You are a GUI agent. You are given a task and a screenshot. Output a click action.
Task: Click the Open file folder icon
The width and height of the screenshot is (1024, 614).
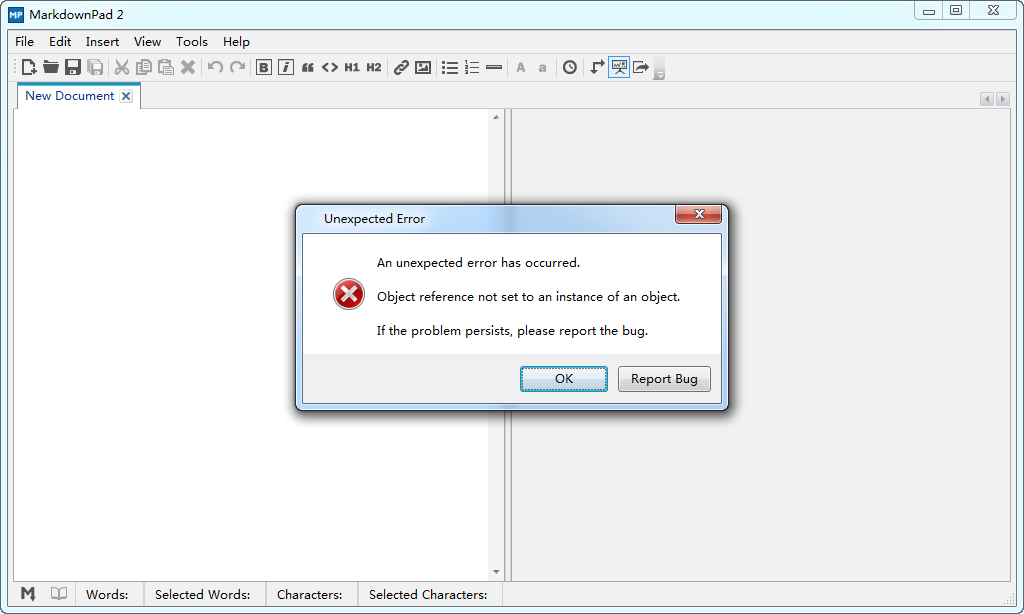(x=51, y=67)
